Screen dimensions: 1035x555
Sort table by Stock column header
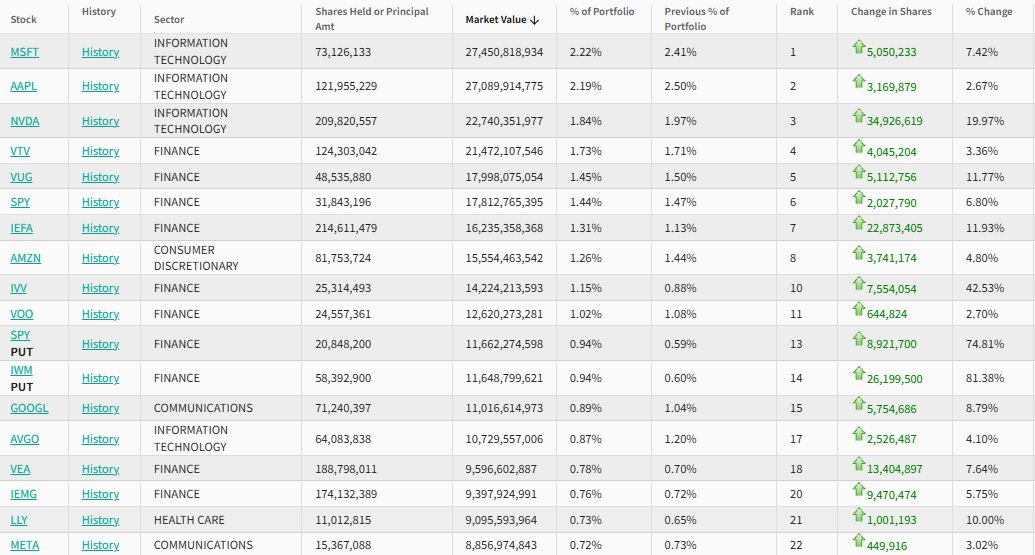coord(23,19)
